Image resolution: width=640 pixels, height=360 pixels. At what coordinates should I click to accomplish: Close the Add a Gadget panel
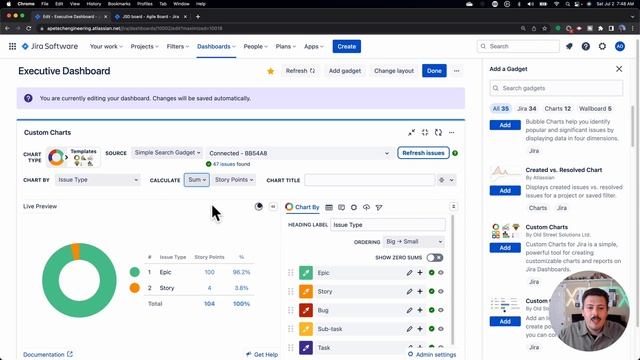coord(619,69)
